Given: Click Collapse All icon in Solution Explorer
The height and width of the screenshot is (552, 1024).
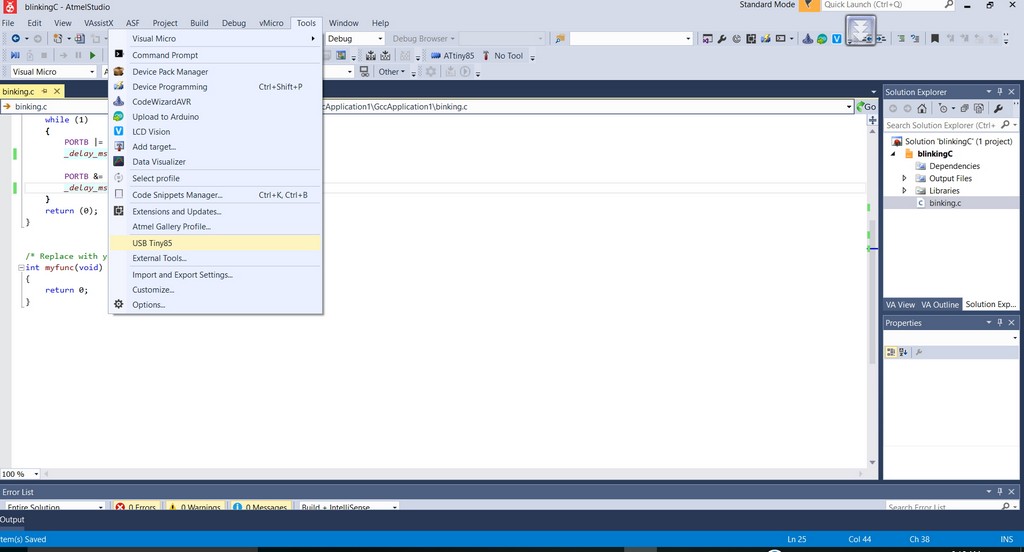Looking at the screenshot, I should pos(964,108).
